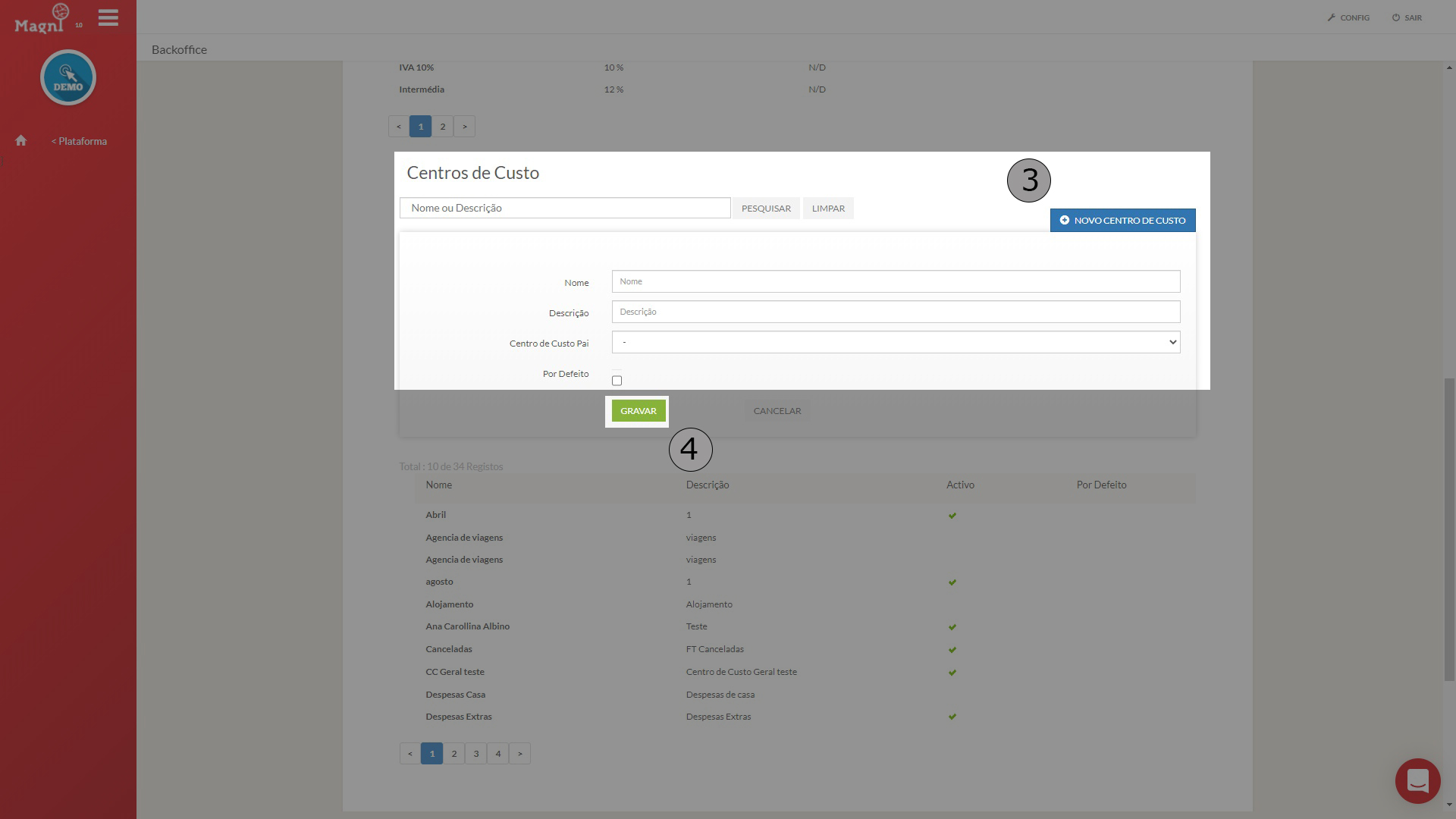
Task: Return to < Plataforma menu
Action: (79, 141)
